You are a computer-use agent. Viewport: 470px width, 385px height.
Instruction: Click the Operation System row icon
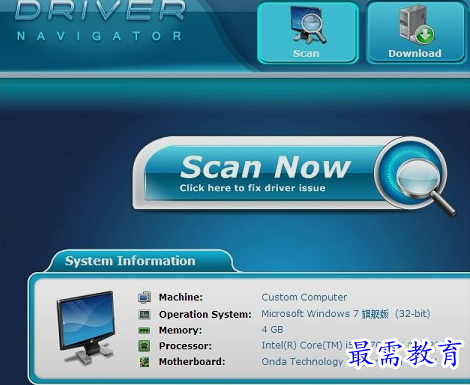[144, 314]
